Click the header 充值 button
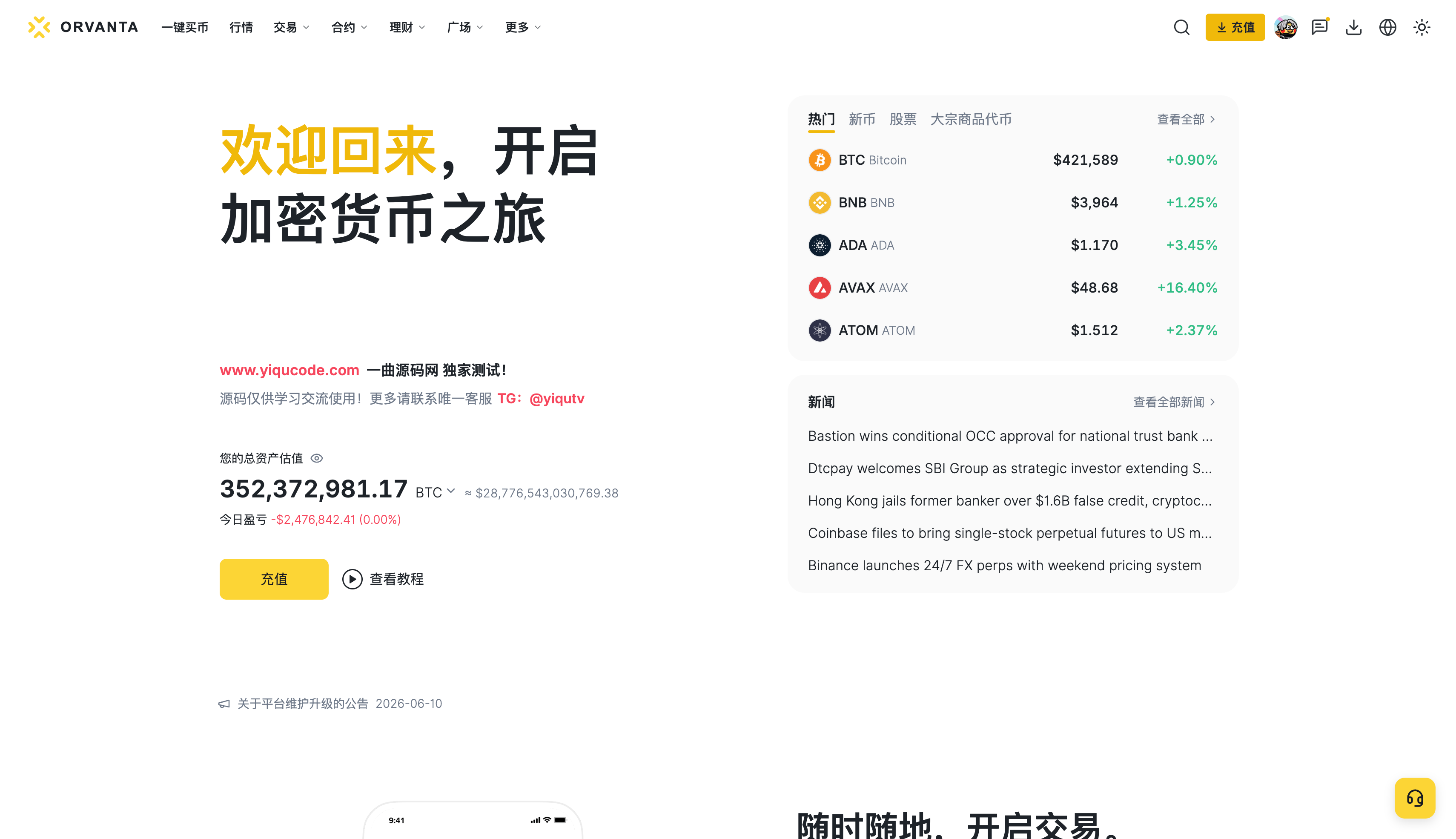 tap(1235, 27)
